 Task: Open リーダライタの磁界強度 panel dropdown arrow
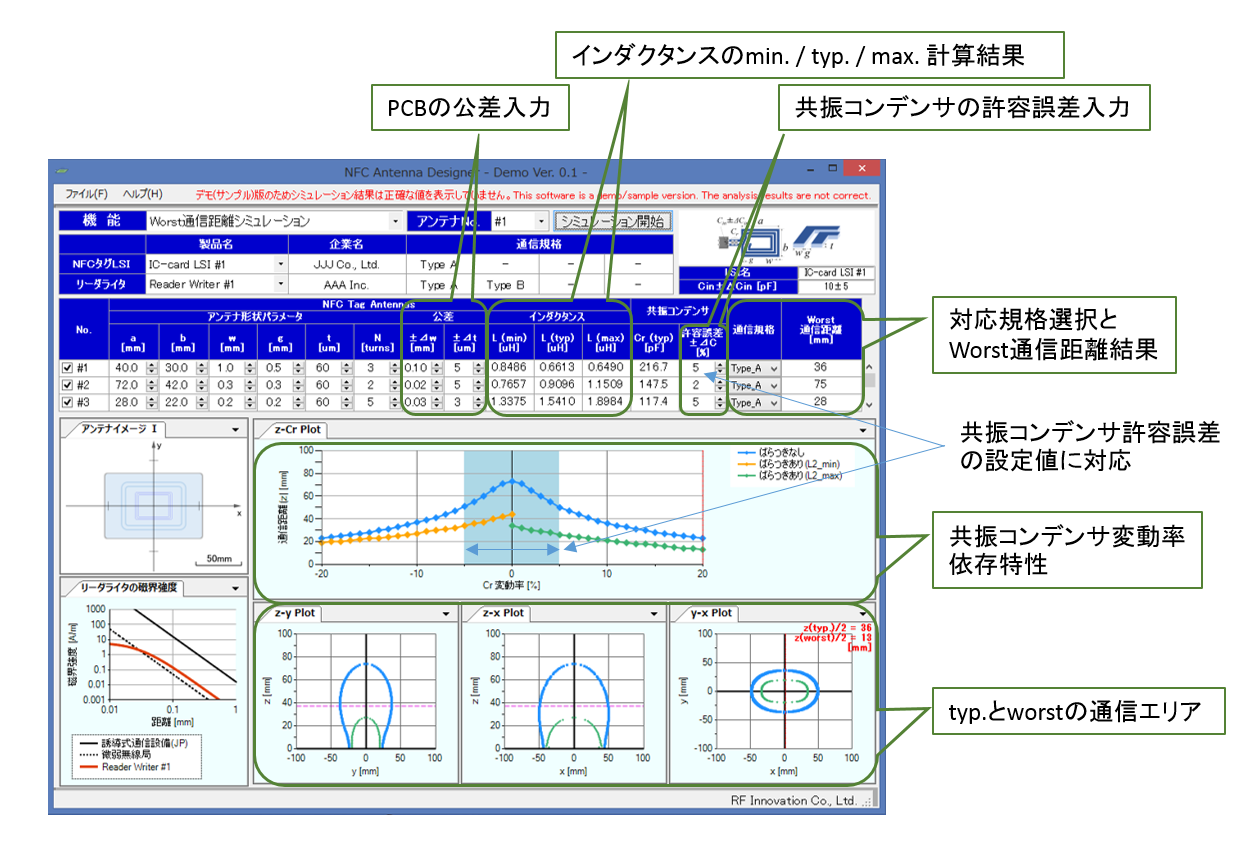(235, 588)
